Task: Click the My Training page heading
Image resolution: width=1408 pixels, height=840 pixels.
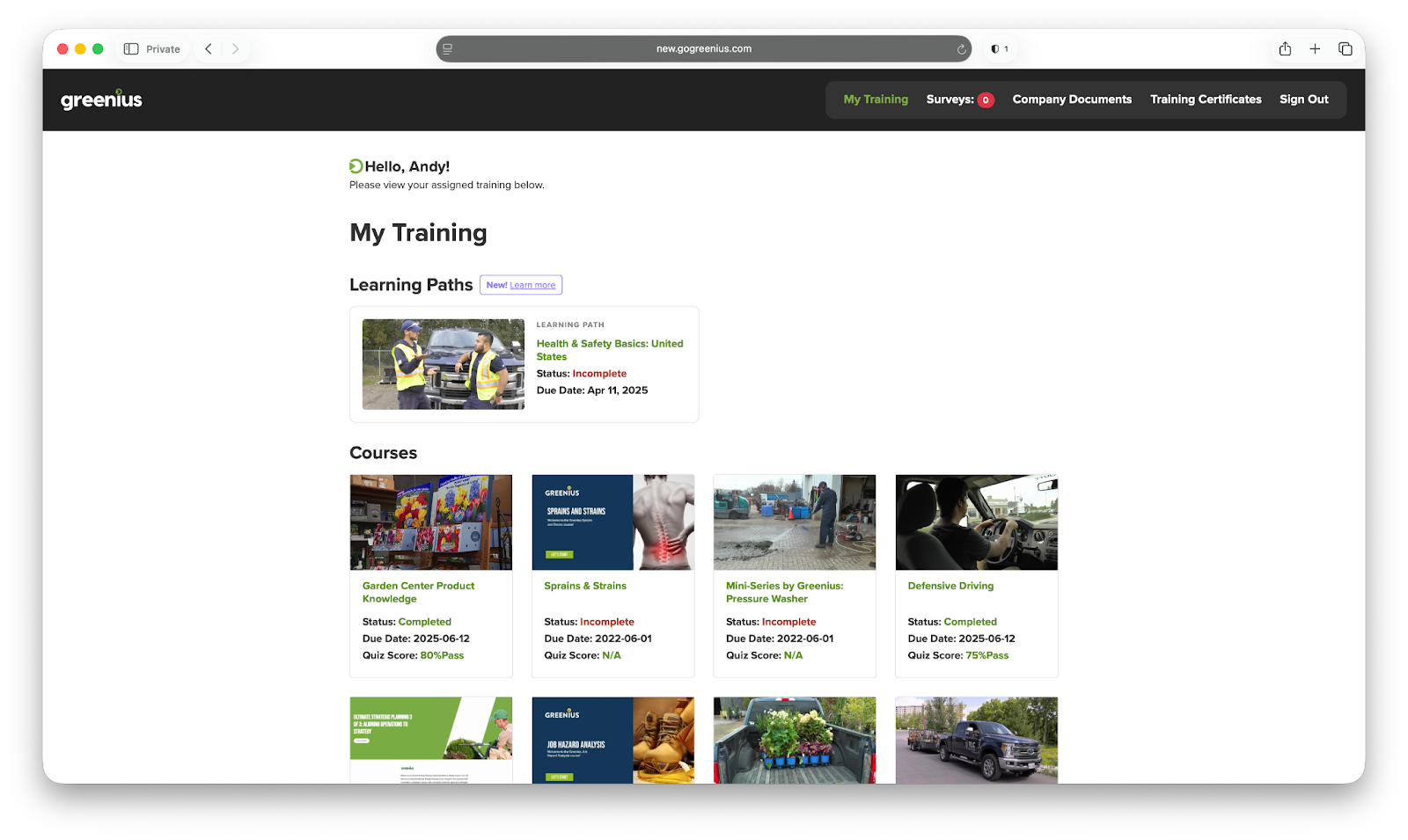Action: tap(418, 233)
